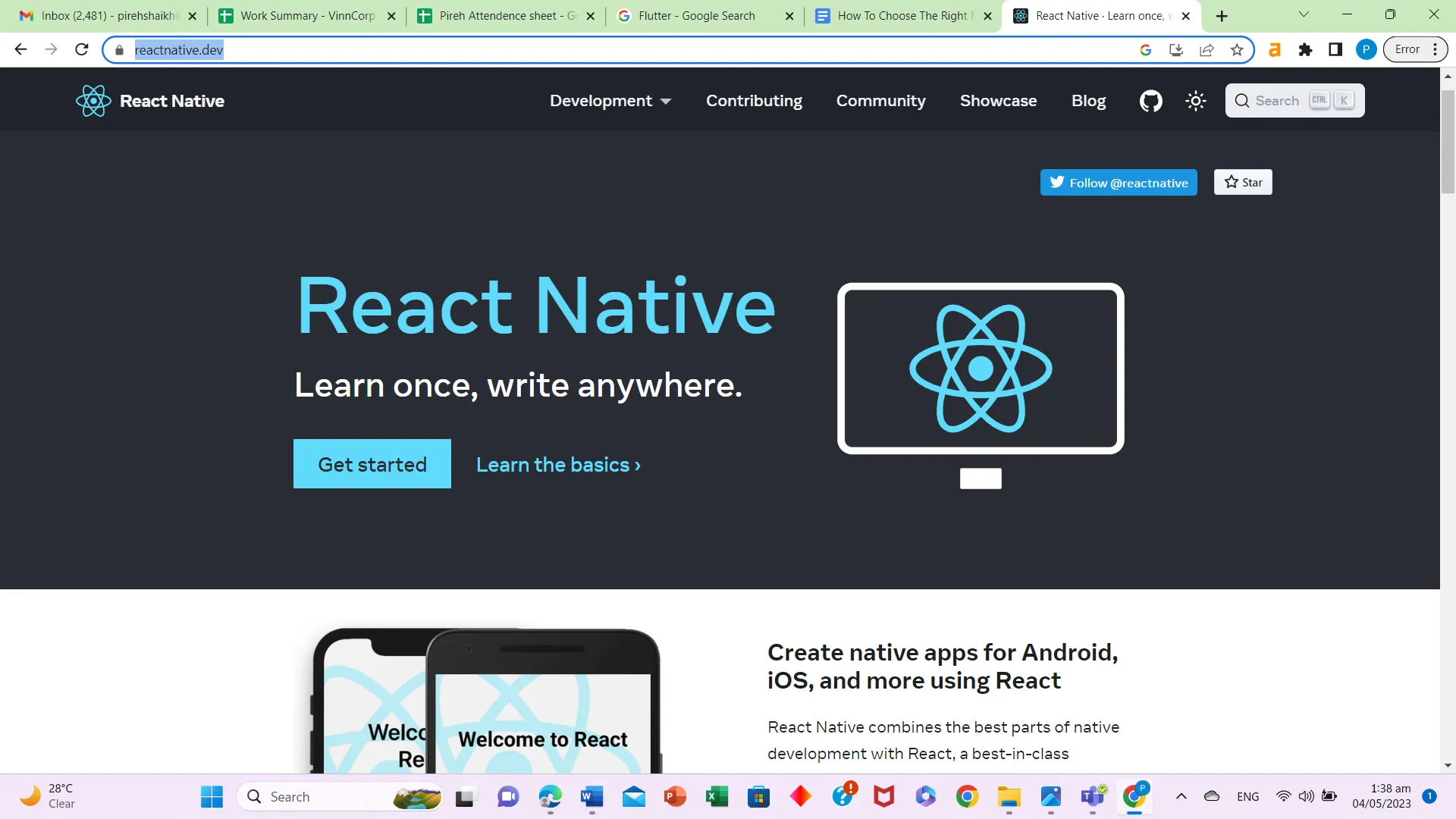Open Microsoft Word from taskbar
This screenshot has width=1456, height=819.
591,796
